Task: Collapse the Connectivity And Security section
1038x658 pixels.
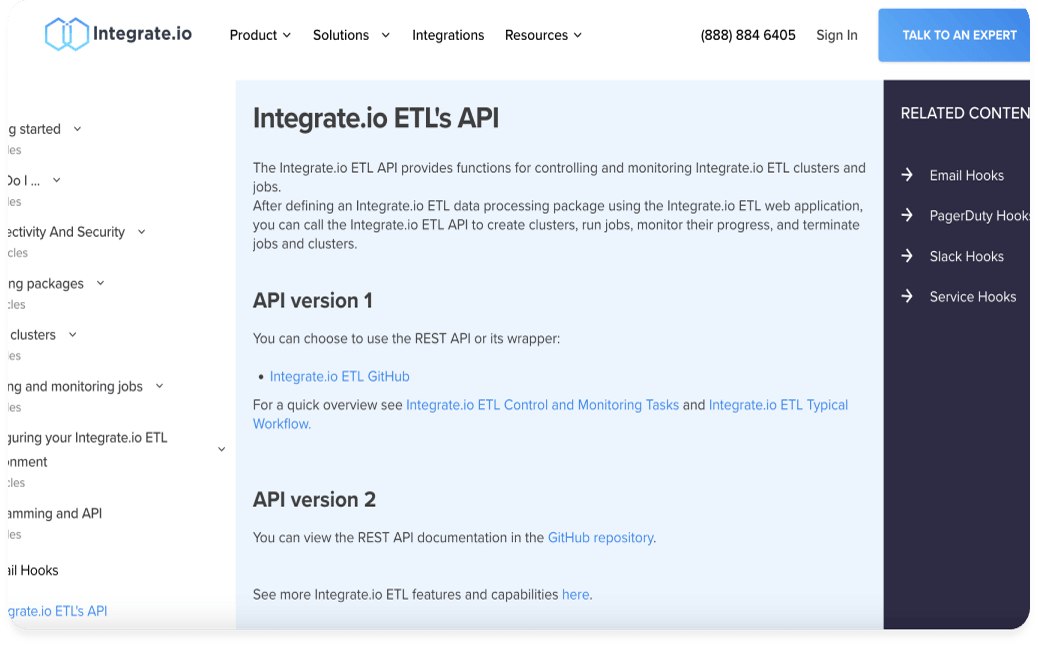Action: click(140, 231)
